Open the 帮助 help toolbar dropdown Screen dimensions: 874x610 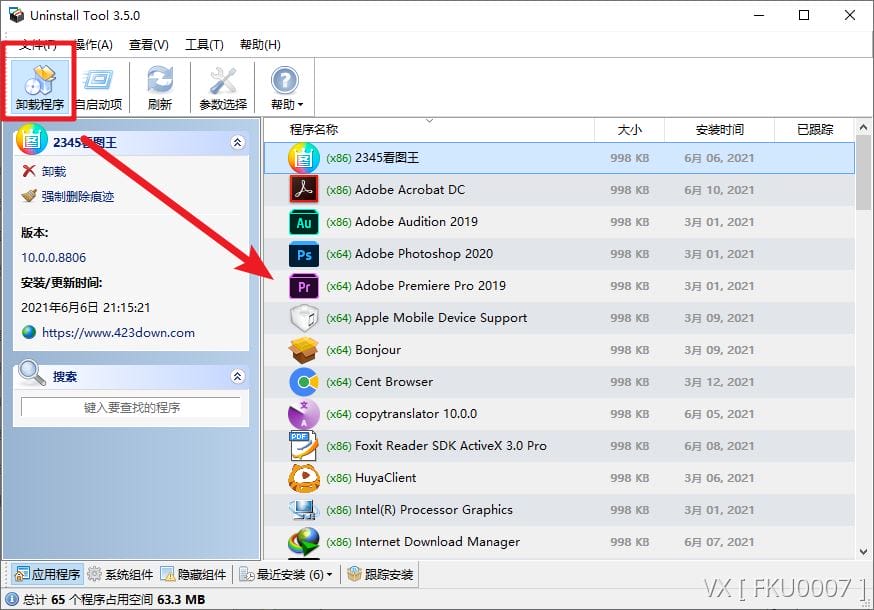tap(287, 88)
